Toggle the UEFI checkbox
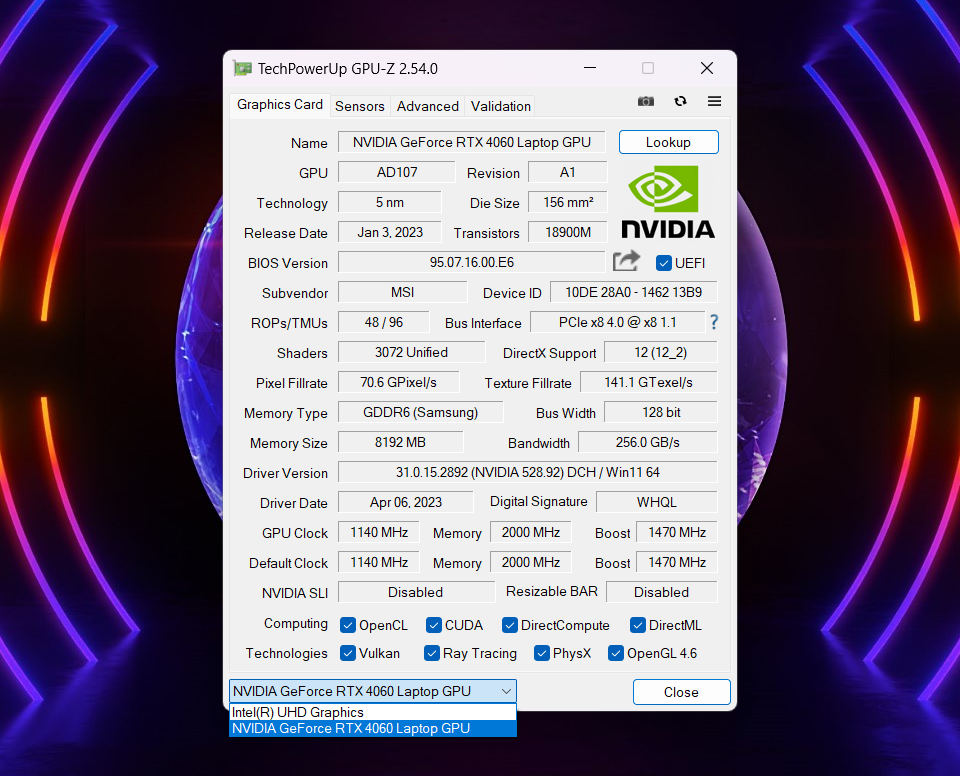 point(664,263)
